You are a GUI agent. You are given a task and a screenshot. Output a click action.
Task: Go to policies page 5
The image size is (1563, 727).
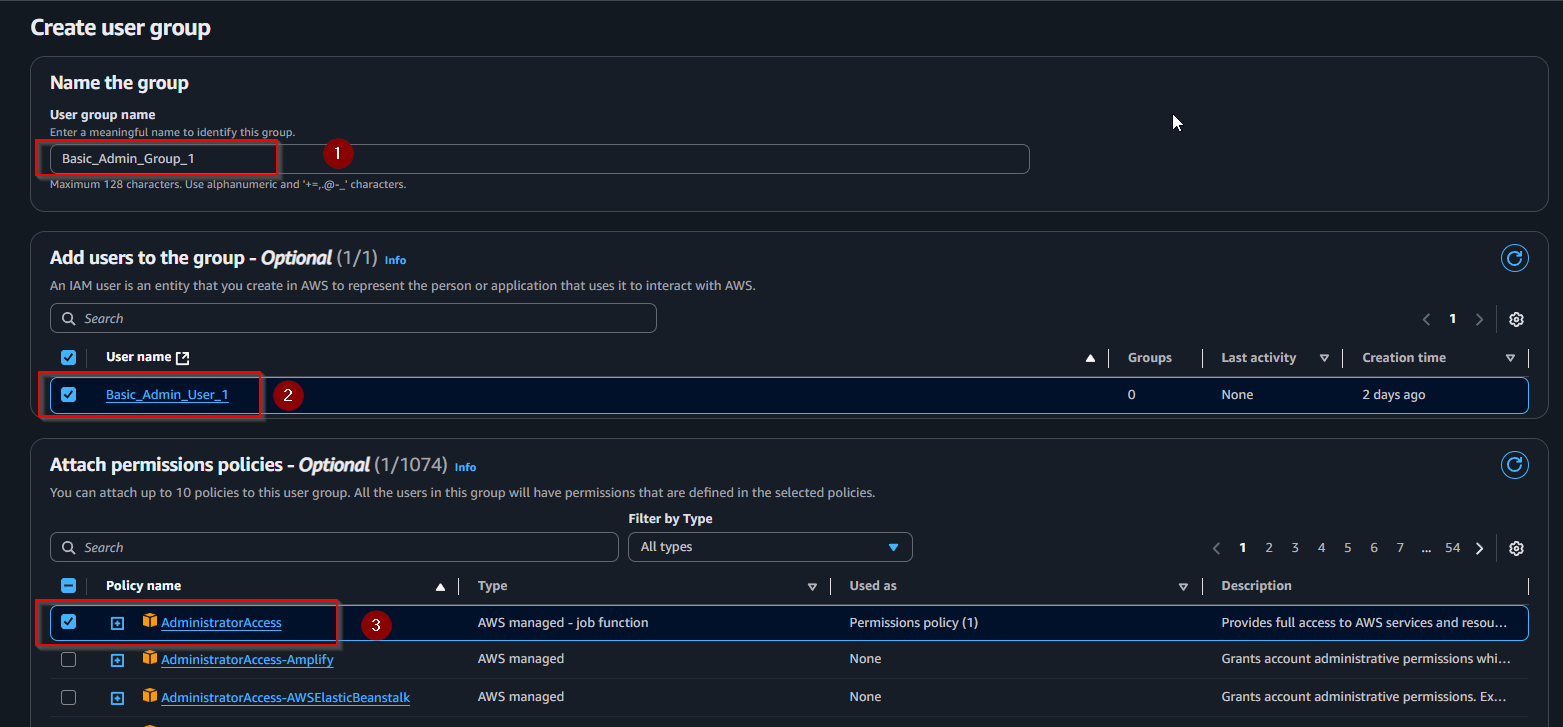[x=1348, y=548]
